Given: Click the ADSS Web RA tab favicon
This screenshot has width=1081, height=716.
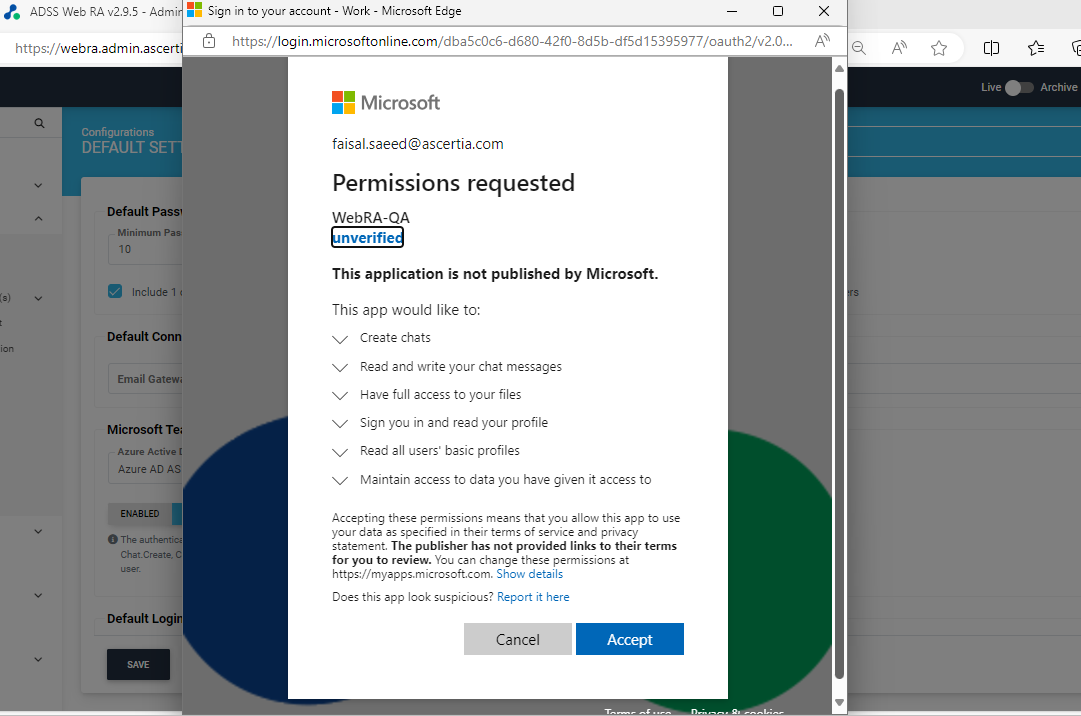Looking at the screenshot, I should point(12,12).
